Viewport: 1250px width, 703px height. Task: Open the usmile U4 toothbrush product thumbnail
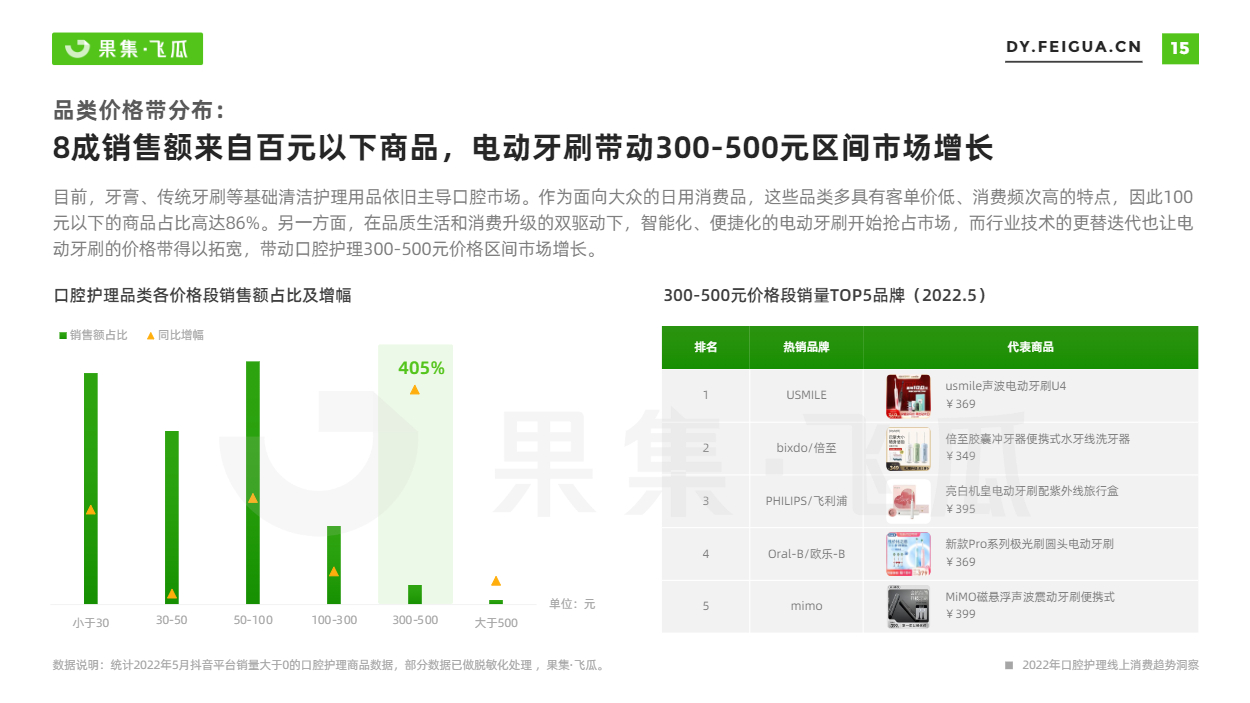tap(908, 396)
